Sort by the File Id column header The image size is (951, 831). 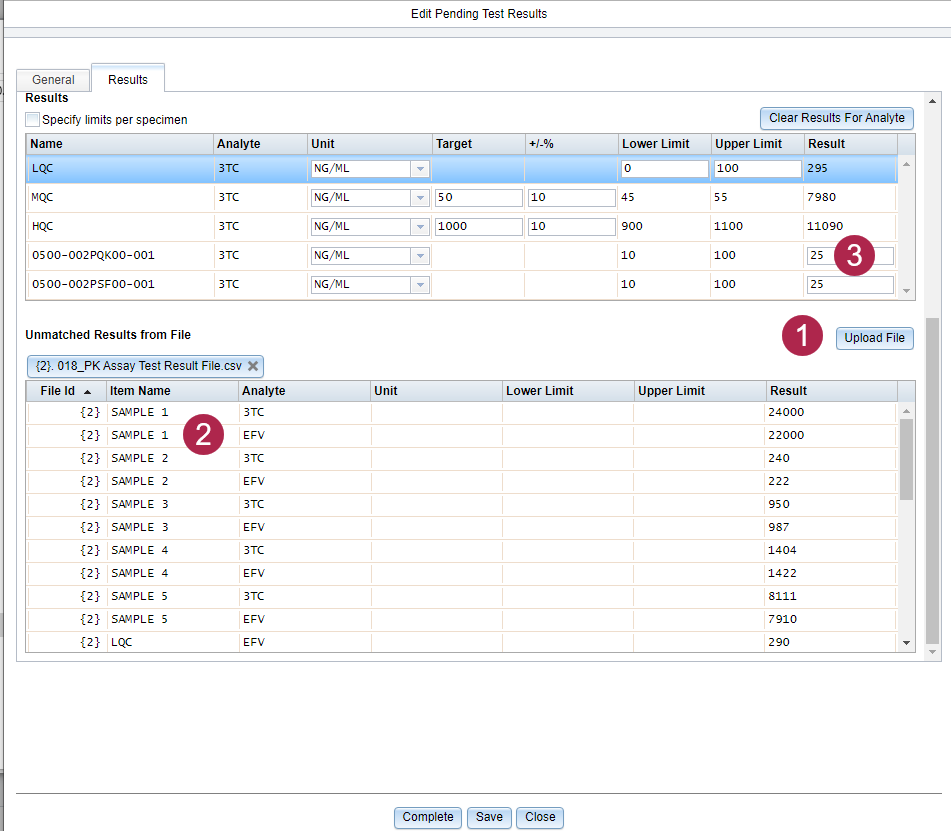click(66, 391)
